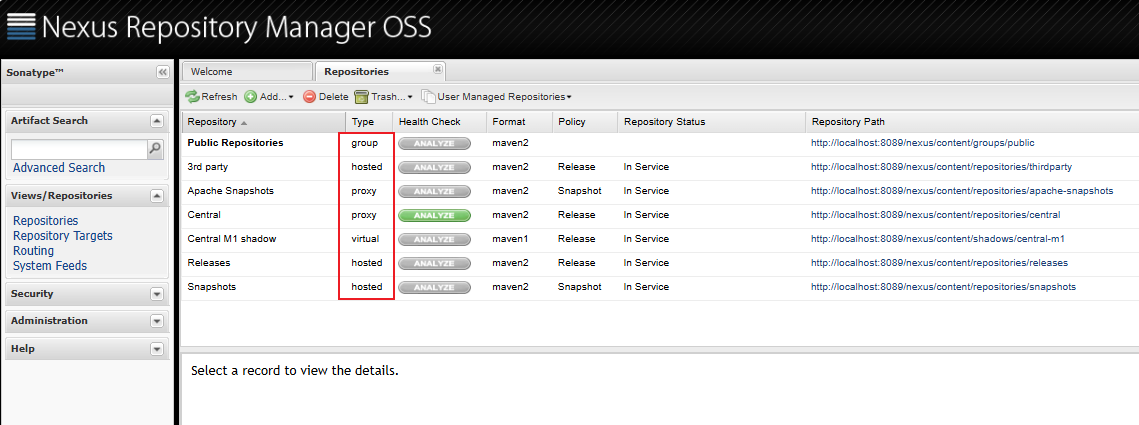This screenshot has width=1139, height=425.
Task: Switch to the Welcome tab
Action: click(x=247, y=71)
